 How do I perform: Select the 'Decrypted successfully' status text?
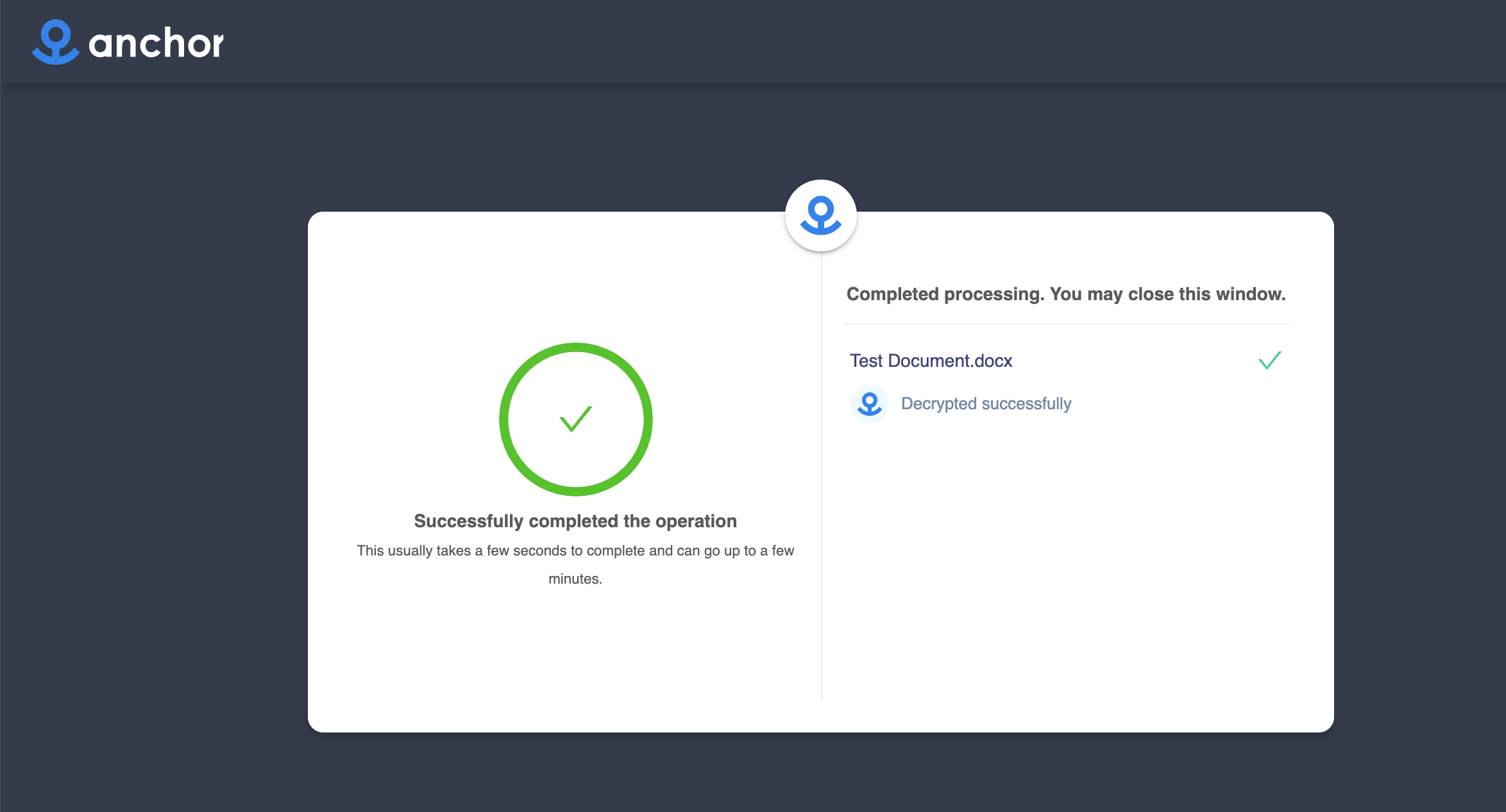[986, 404]
